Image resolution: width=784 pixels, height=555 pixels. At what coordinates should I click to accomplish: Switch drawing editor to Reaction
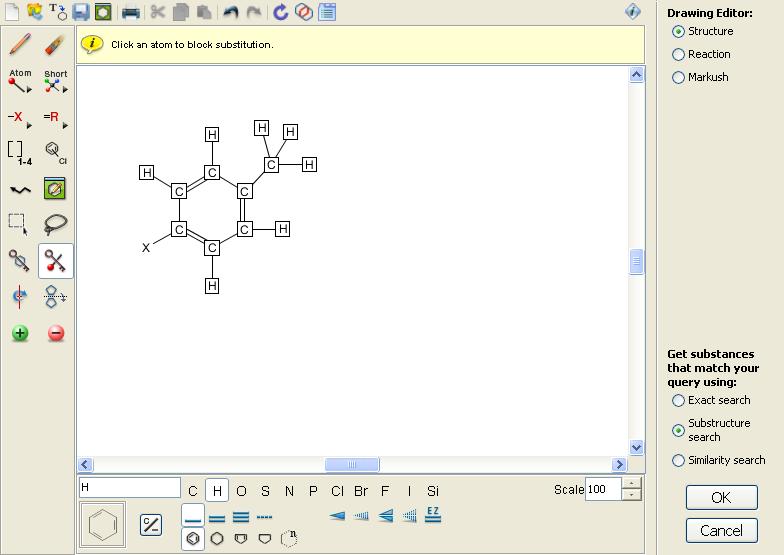[678, 54]
